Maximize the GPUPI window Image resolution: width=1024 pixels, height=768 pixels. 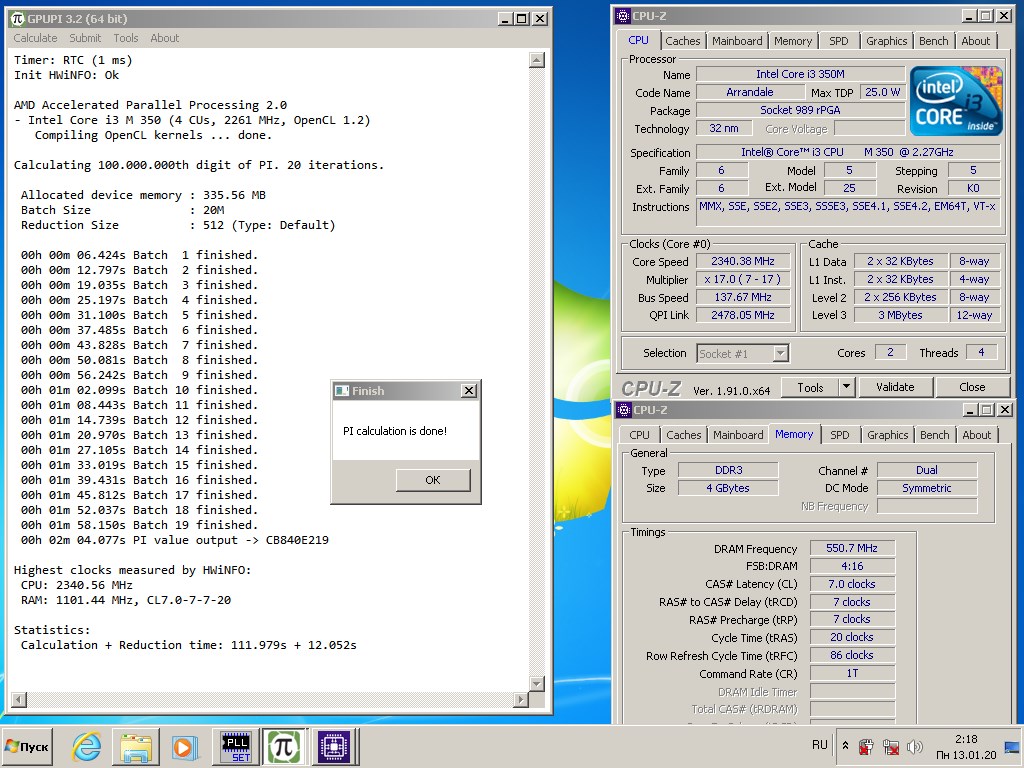(x=521, y=19)
